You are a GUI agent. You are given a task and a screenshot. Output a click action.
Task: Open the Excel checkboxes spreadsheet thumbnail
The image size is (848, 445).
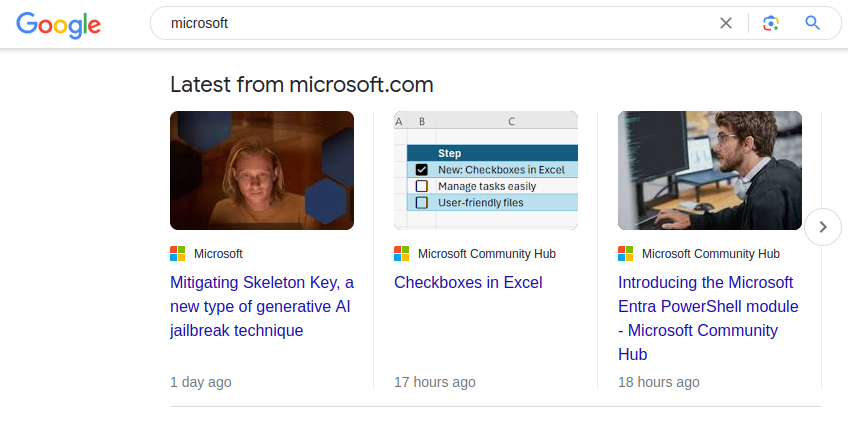(x=486, y=170)
